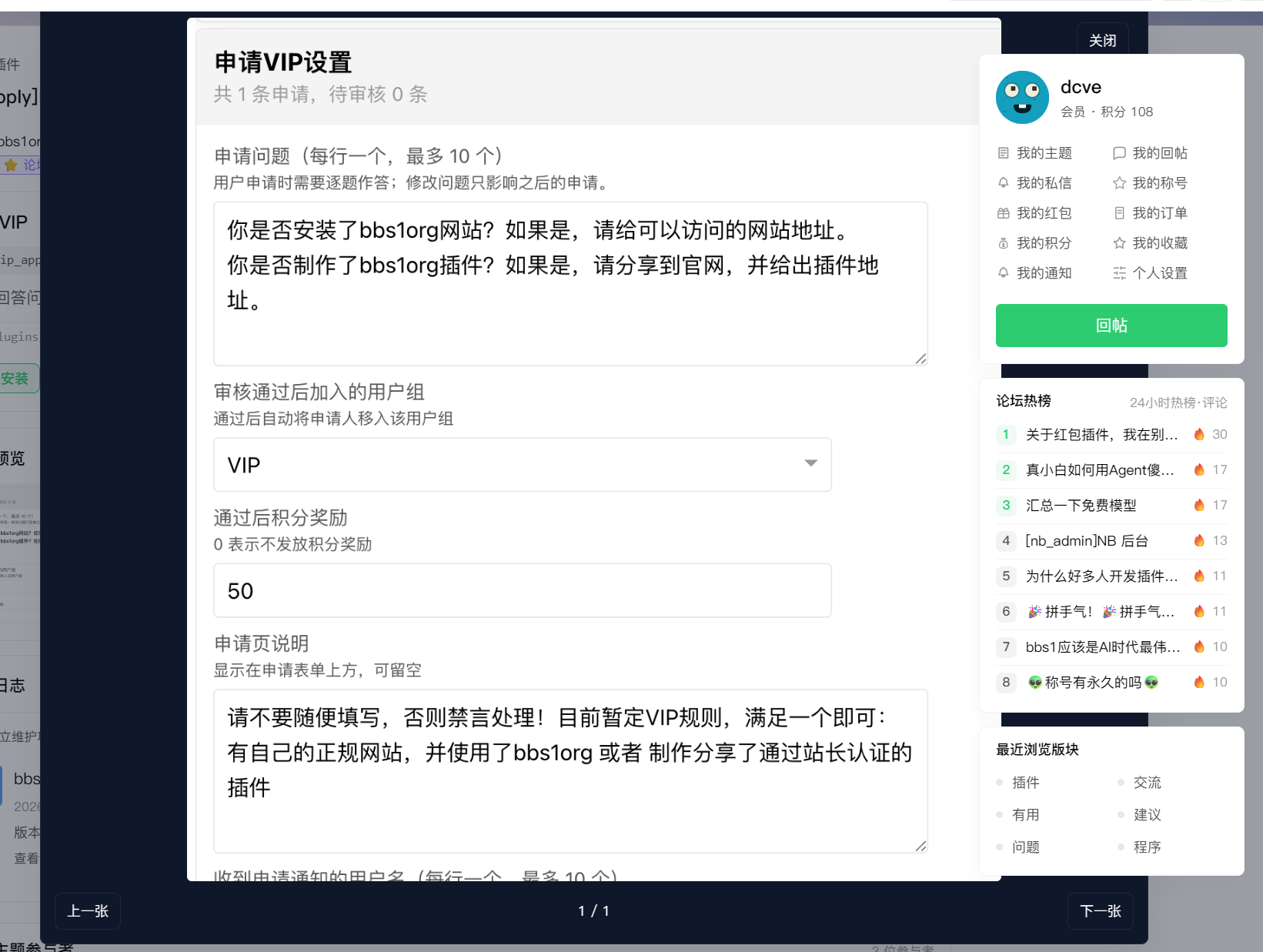
Task: Open the 有用 recently viewed board
Action: [1025, 815]
